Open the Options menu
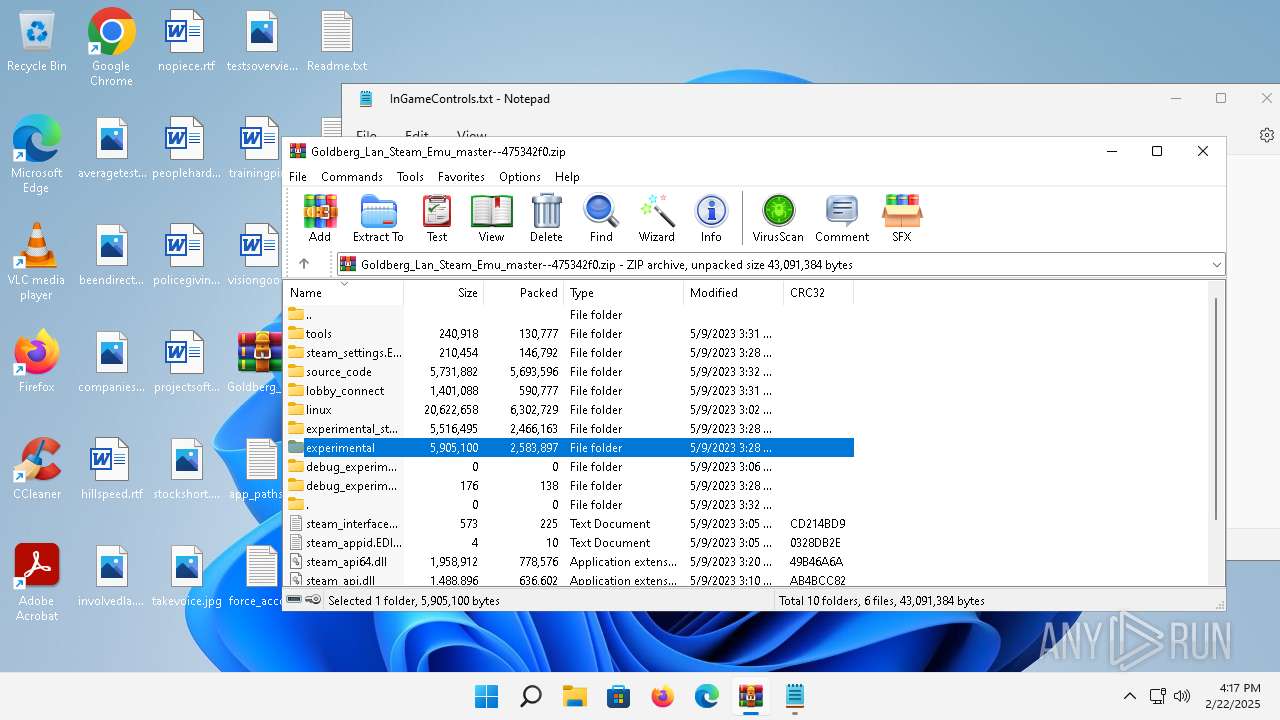This screenshot has width=1280, height=720. (520, 176)
